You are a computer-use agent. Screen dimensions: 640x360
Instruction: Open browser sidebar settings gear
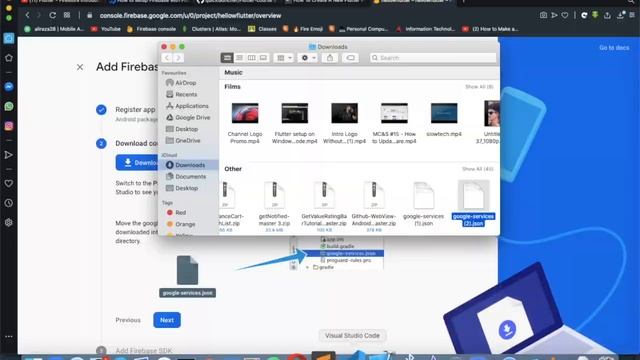coord(9,223)
